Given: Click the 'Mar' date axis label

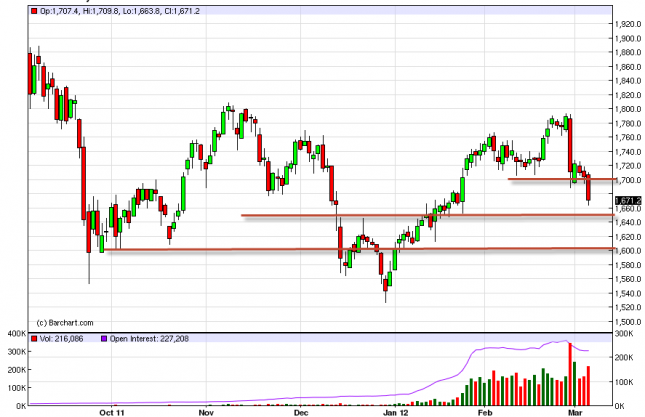Looking at the screenshot, I should (575, 412).
